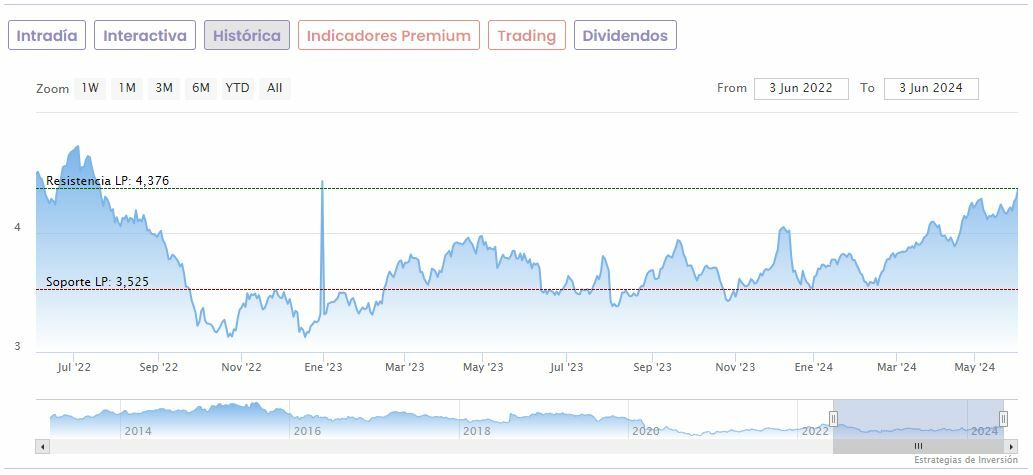Select the Histórica tab
Image resolution: width=1033 pixels, height=475 pixels.
247,36
